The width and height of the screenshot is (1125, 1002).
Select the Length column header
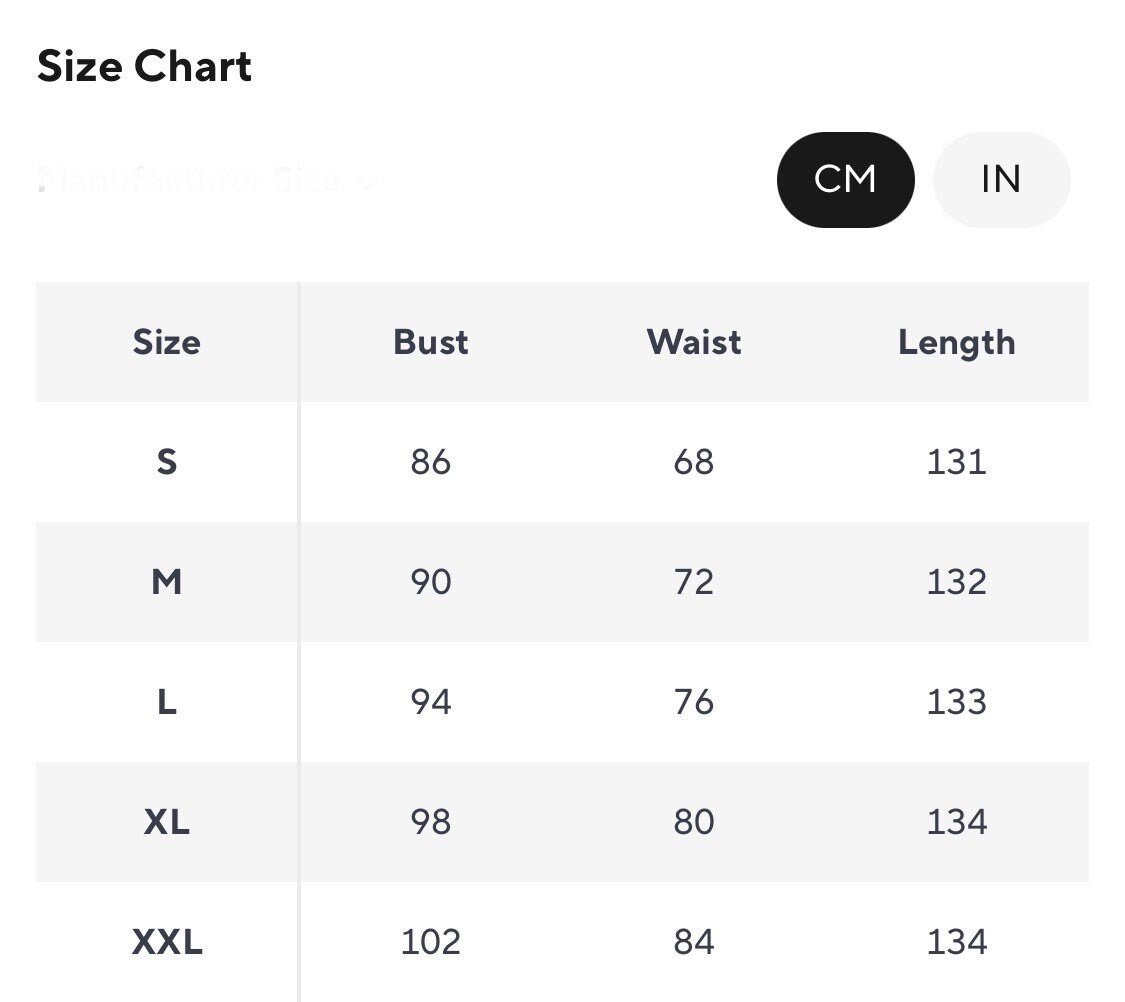point(956,342)
